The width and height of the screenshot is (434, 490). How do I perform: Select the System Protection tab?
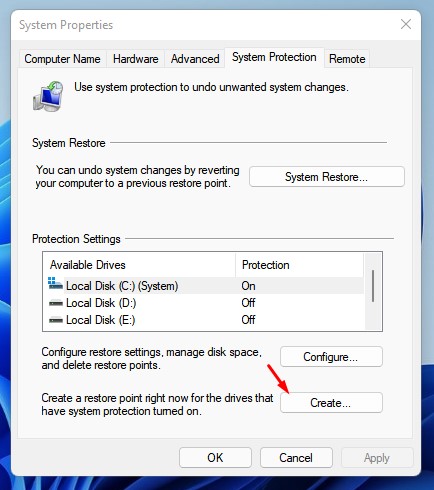(274, 57)
